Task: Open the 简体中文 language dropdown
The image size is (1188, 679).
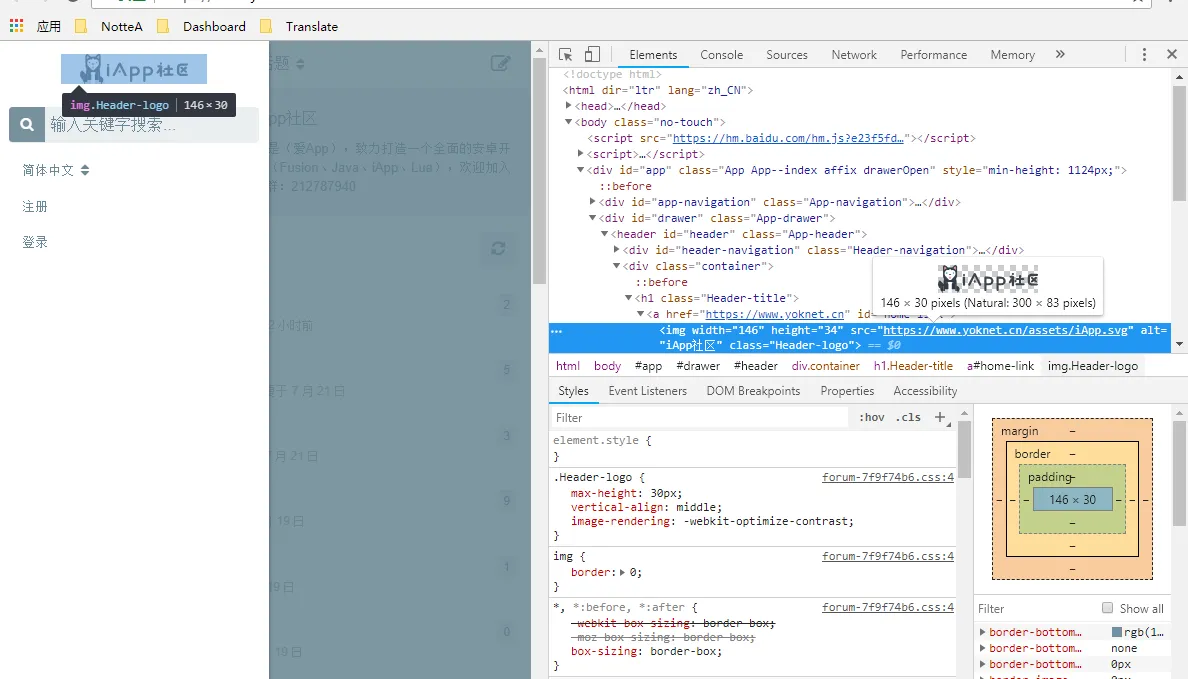Action: (x=56, y=171)
